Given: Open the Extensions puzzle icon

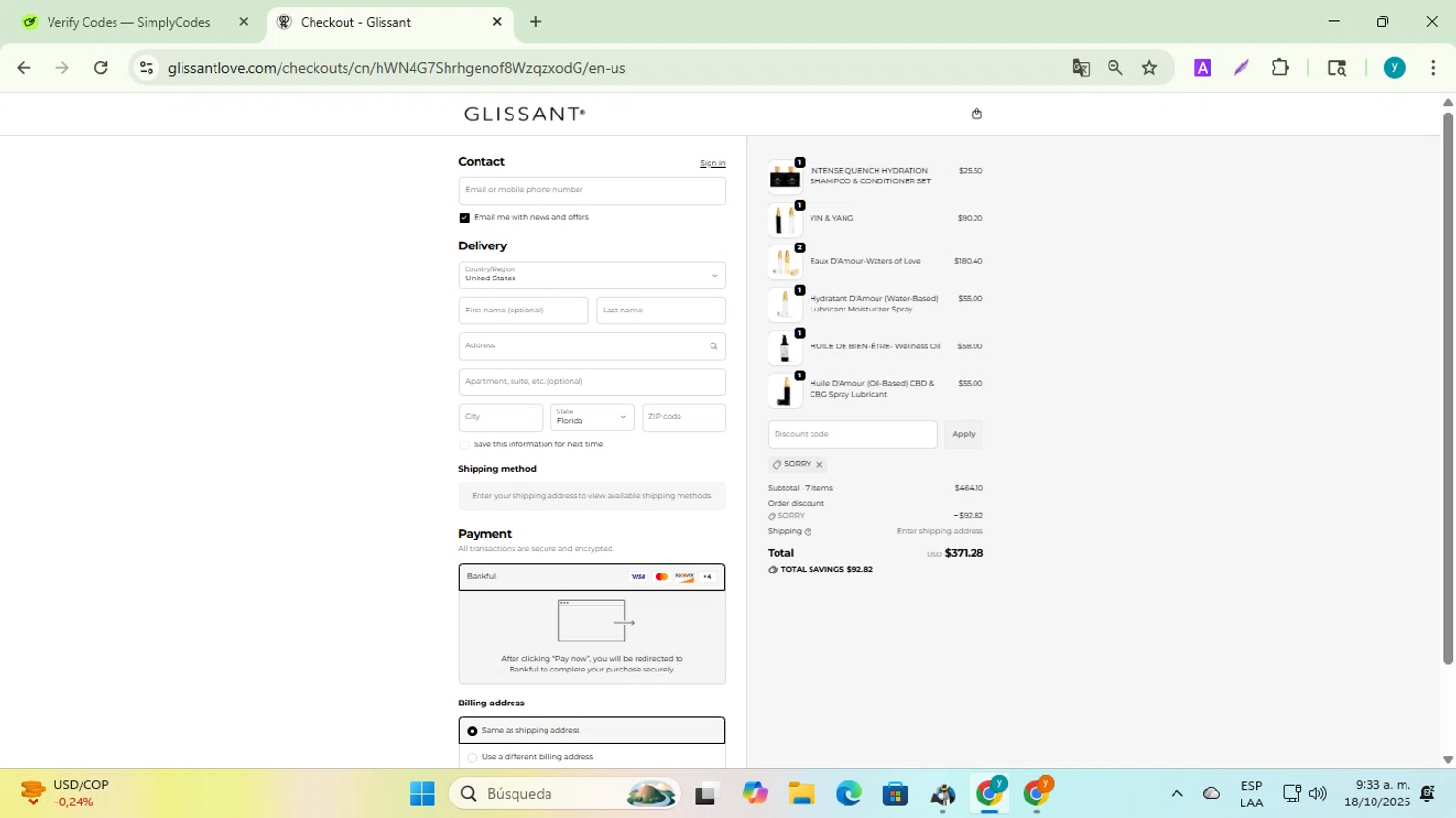Looking at the screenshot, I should click(x=1280, y=67).
